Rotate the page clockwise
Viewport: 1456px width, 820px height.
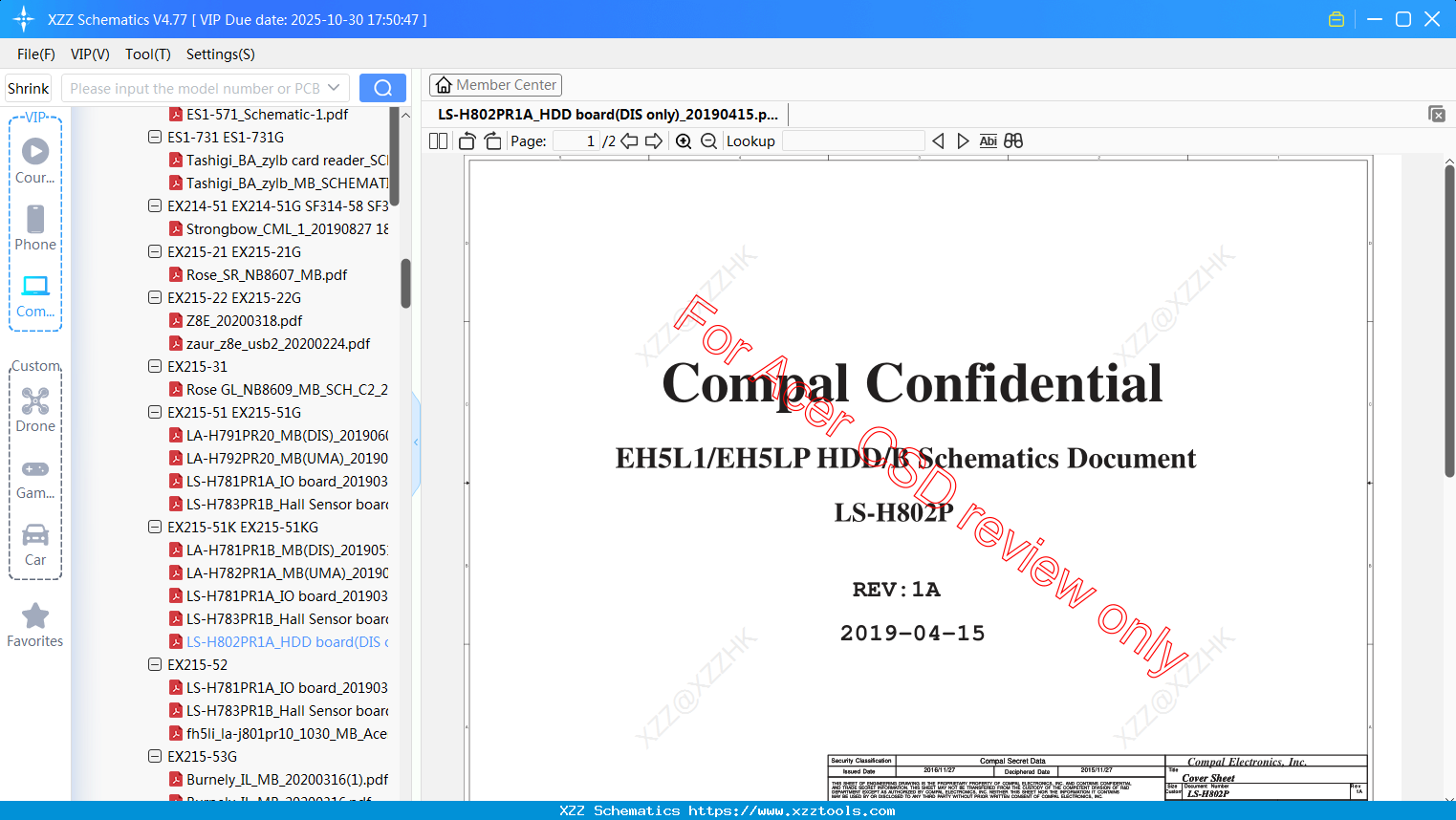(x=492, y=141)
